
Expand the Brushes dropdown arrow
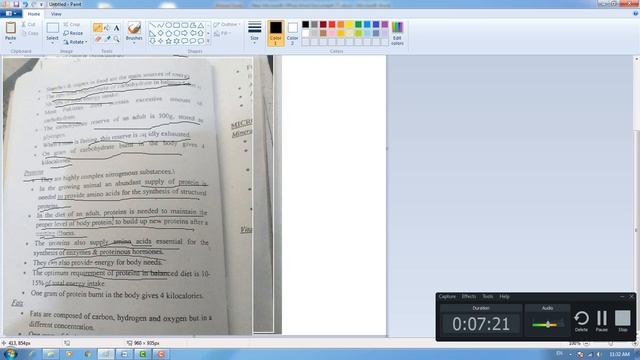pyautogui.click(x=134, y=42)
